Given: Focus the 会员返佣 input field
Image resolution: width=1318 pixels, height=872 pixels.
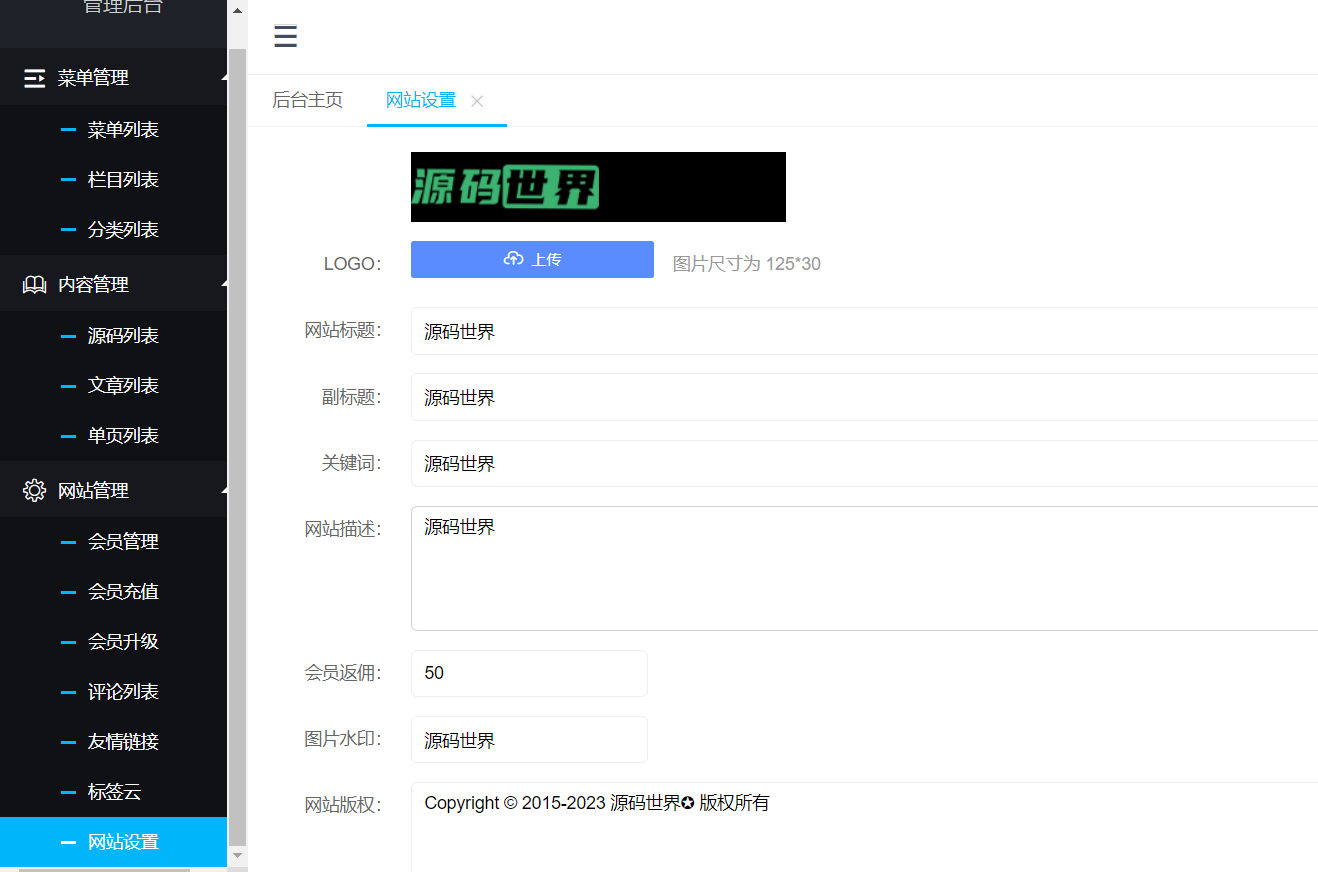Looking at the screenshot, I should pos(529,673).
